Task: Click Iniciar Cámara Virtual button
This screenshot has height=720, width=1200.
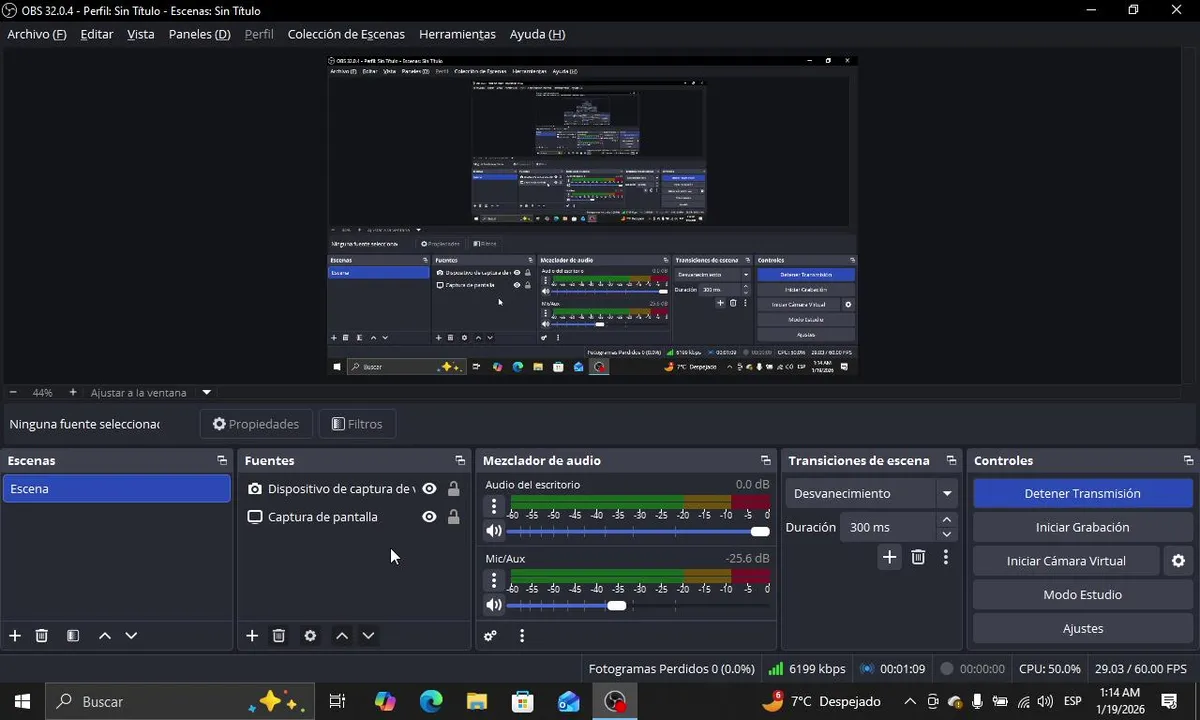Action: [1066, 561]
